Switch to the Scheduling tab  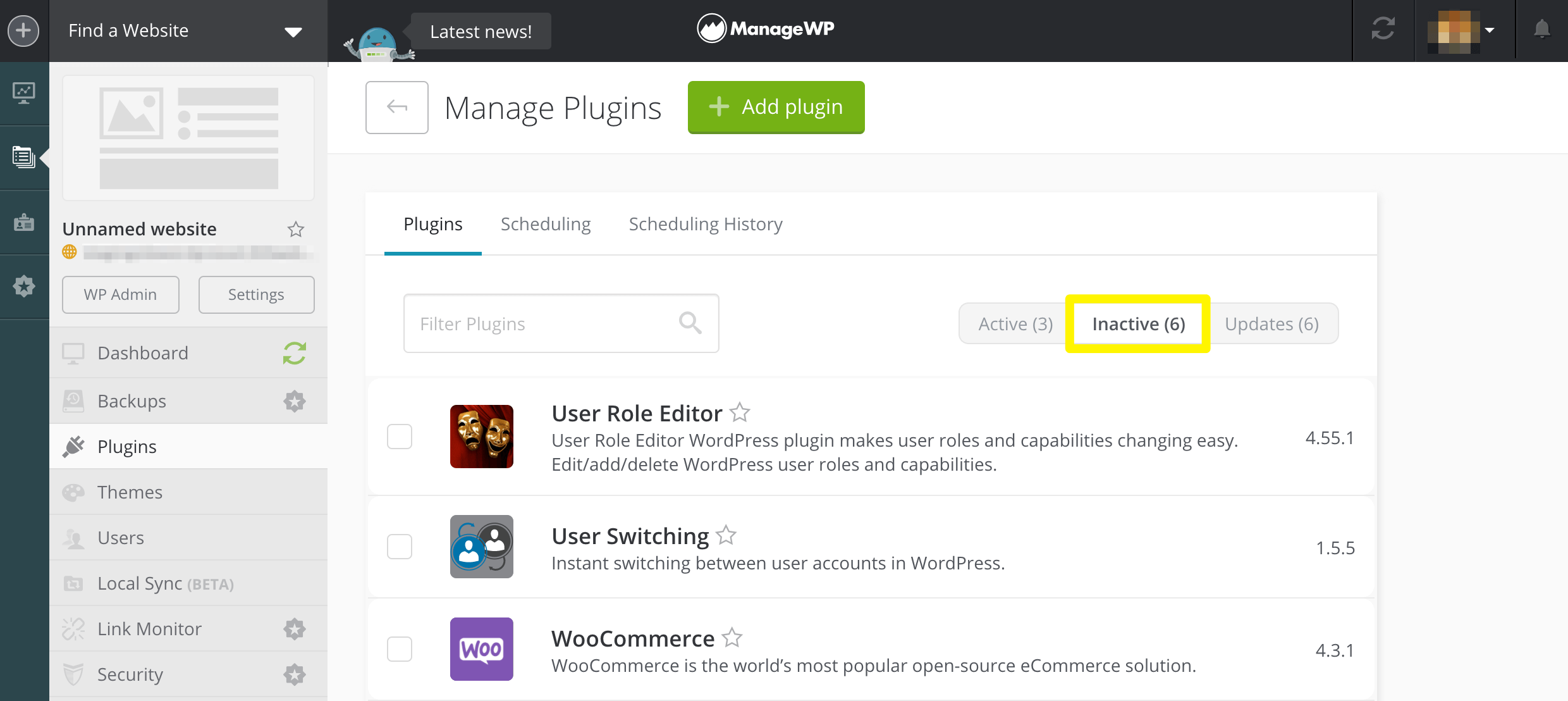[546, 224]
